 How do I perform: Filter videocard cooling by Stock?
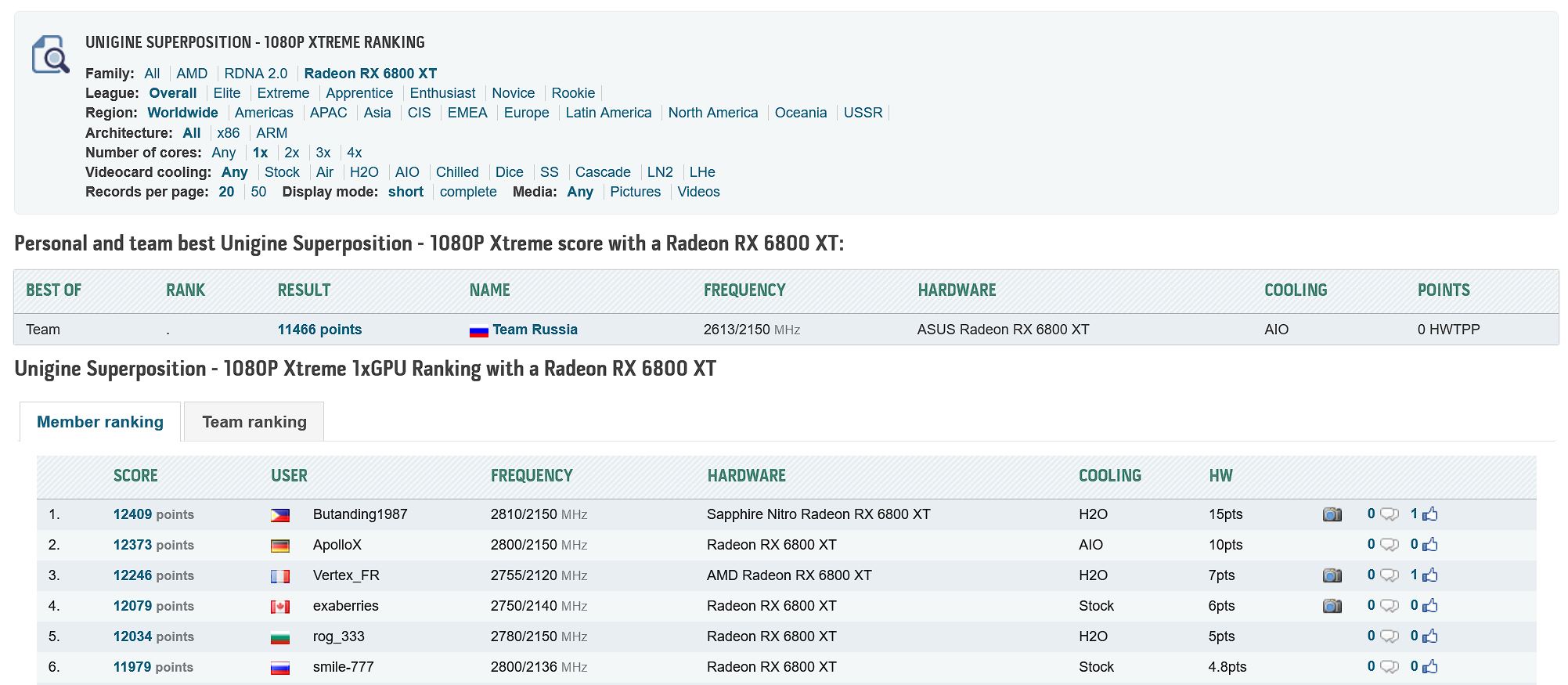[x=282, y=172]
